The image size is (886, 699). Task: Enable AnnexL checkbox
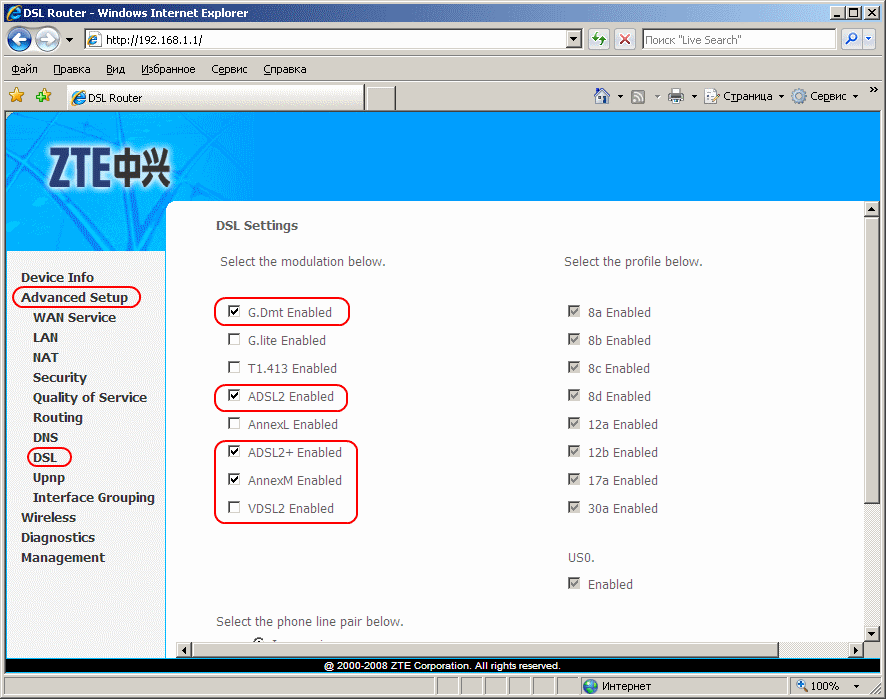tap(234, 423)
